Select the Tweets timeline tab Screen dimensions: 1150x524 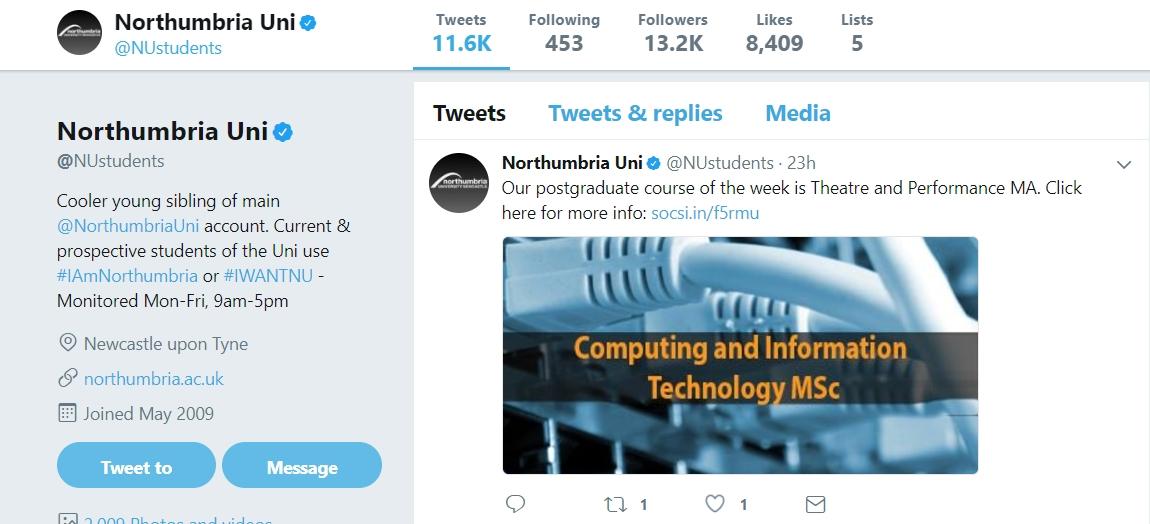[x=469, y=113]
